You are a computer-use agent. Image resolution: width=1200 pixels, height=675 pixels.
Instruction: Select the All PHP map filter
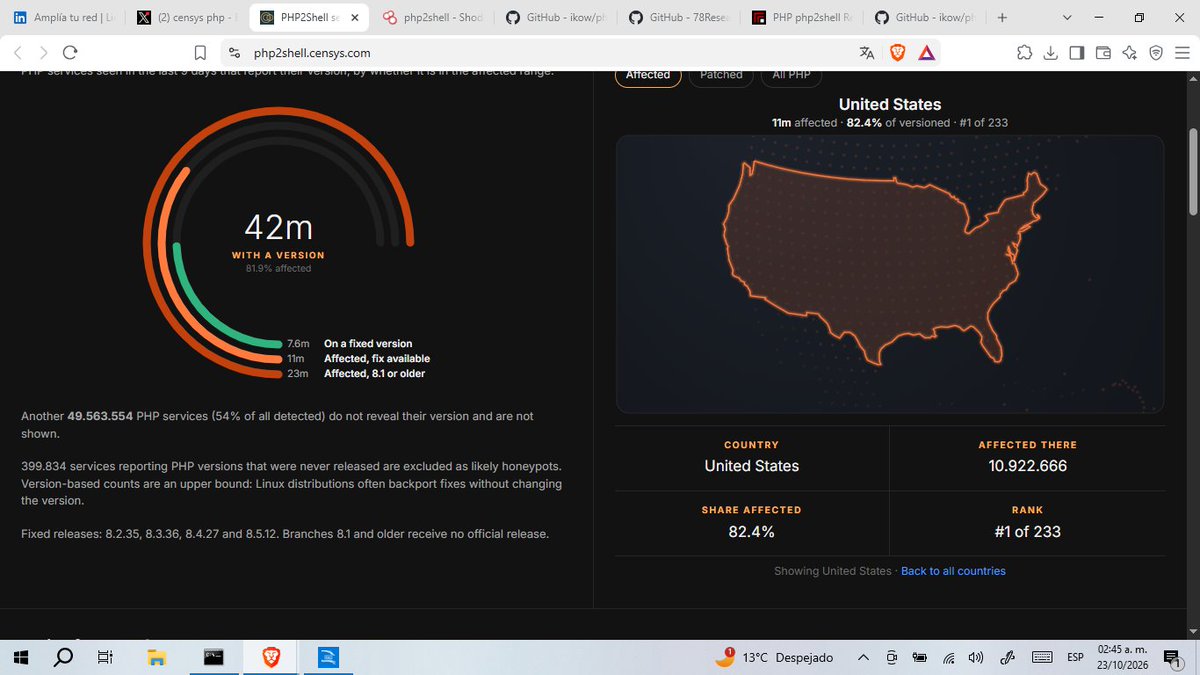(791, 75)
